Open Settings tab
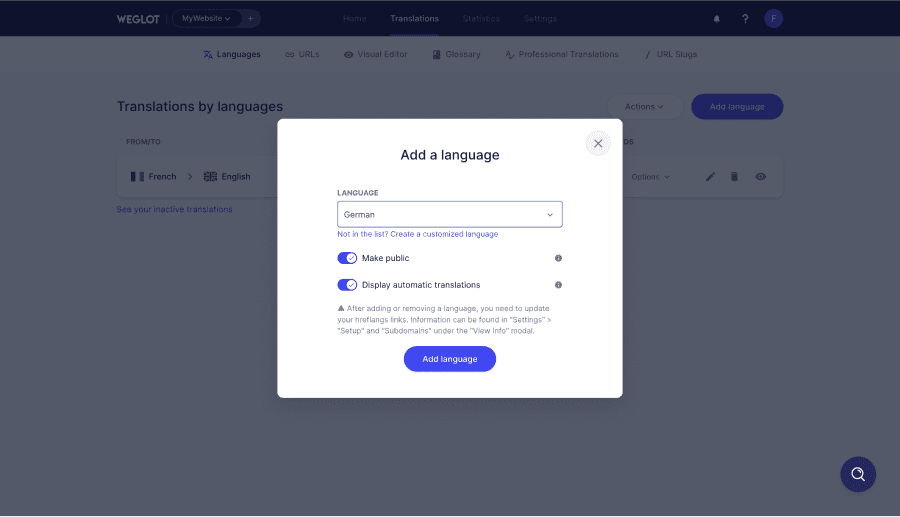This screenshot has width=900, height=517. (x=540, y=19)
